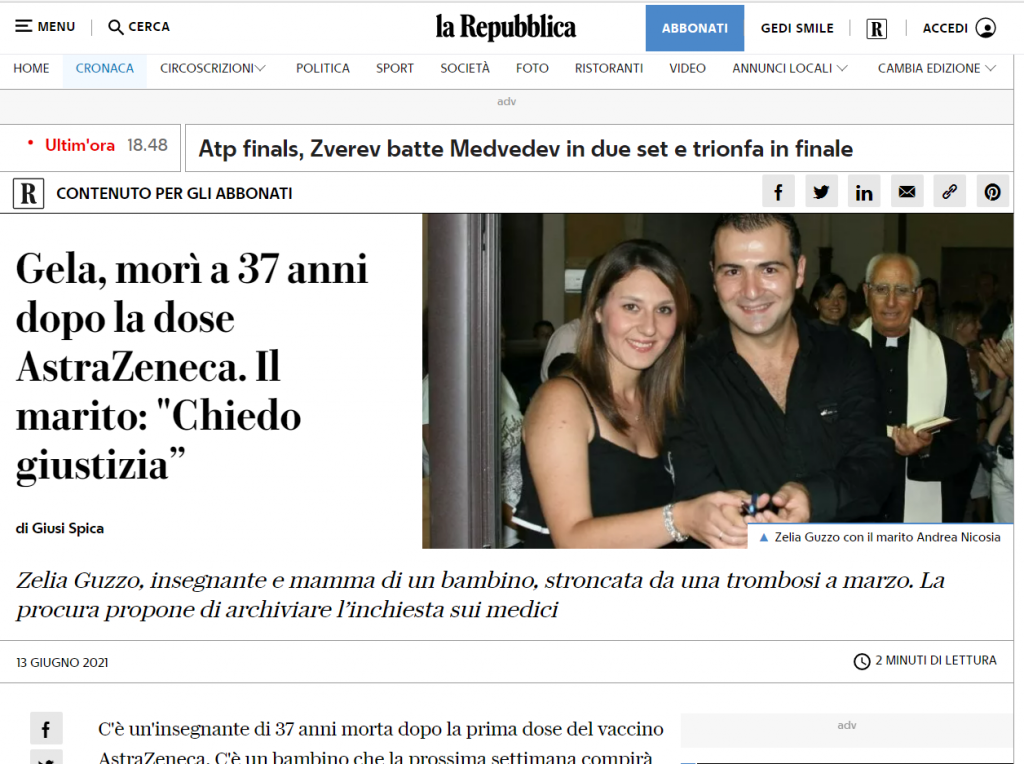The height and width of the screenshot is (764, 1024).
Task: Click the ACCEDI user profile icon
Action: point(985,28)
